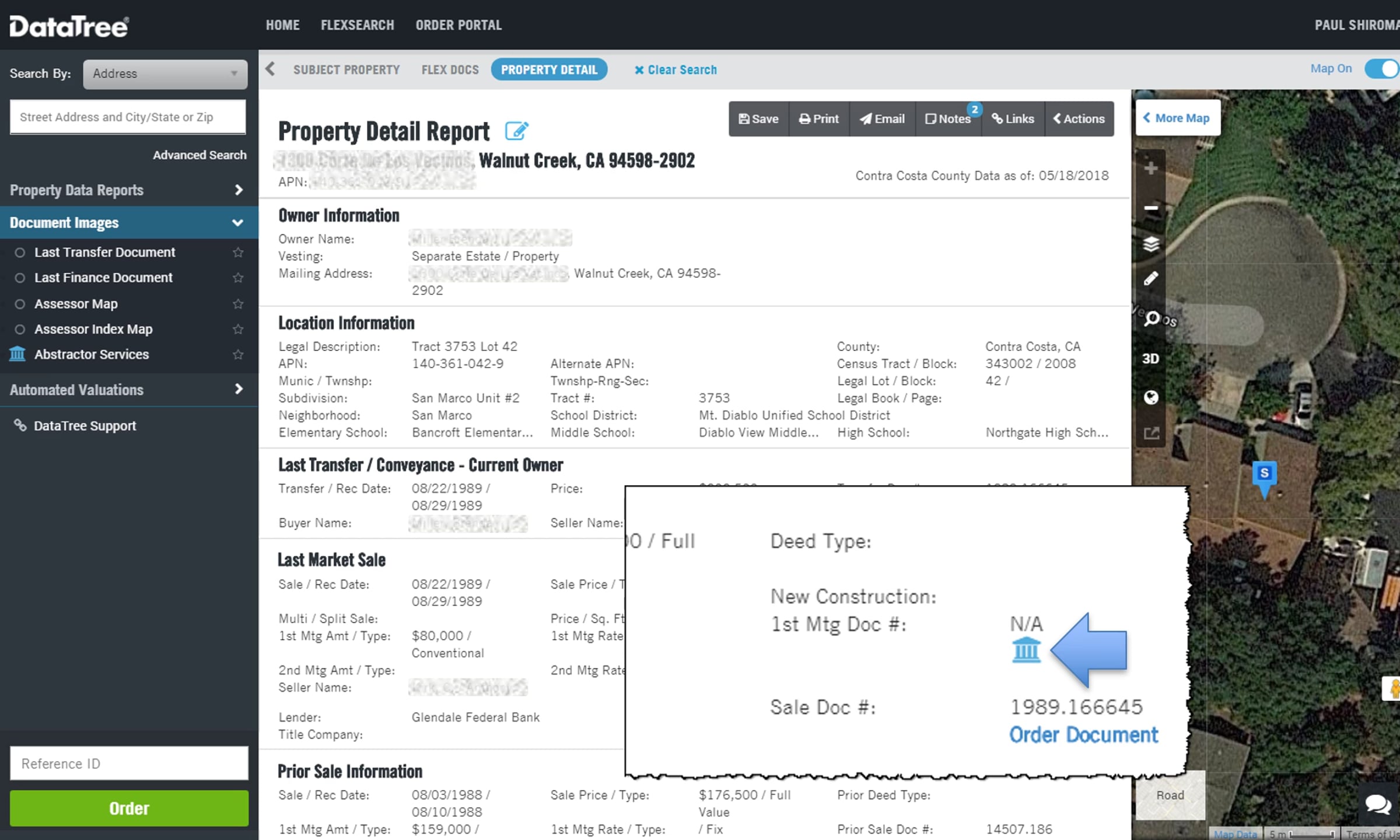Screen dimensions: 1400x840
Task: Toggle the Map On switch
Action: coord(1381,69)
